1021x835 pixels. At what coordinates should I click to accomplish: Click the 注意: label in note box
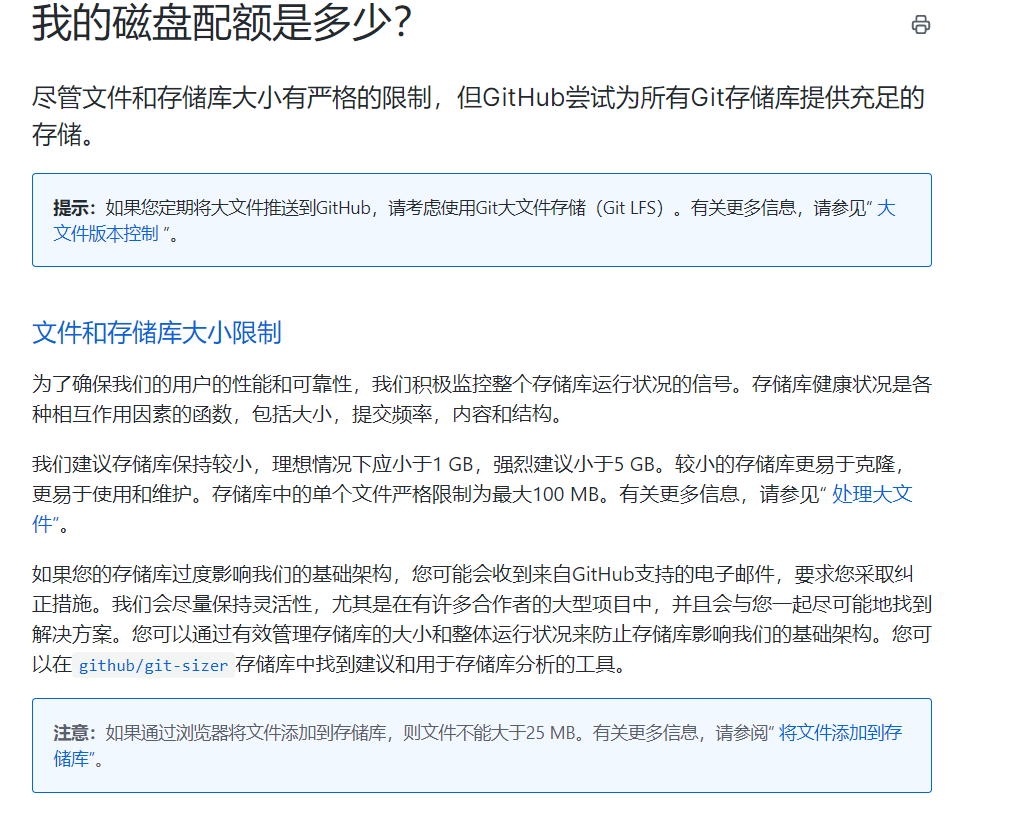pos(74,733)
